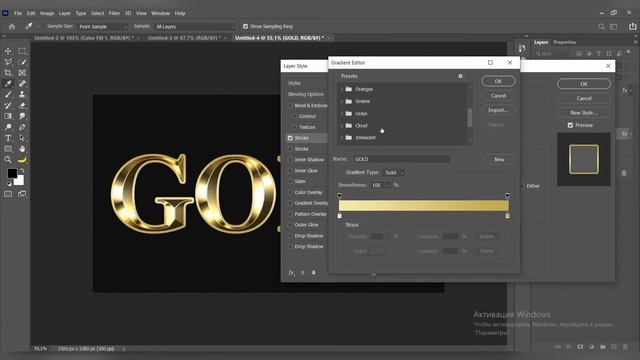Open the Filter menu
Screen dimensions: 640x360
pos(114,13)
